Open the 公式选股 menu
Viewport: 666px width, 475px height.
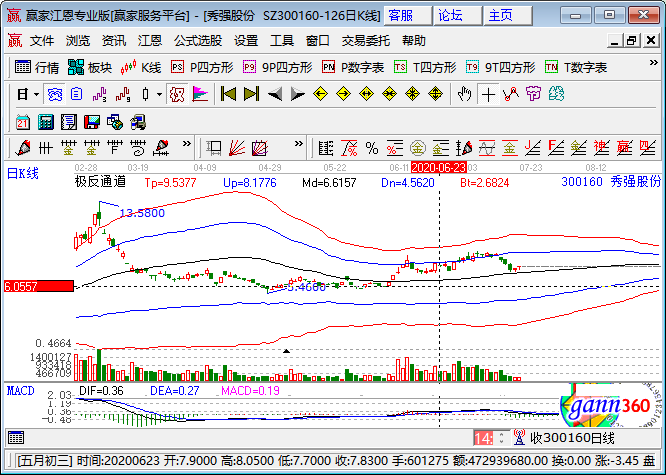(x=198, y=41)
